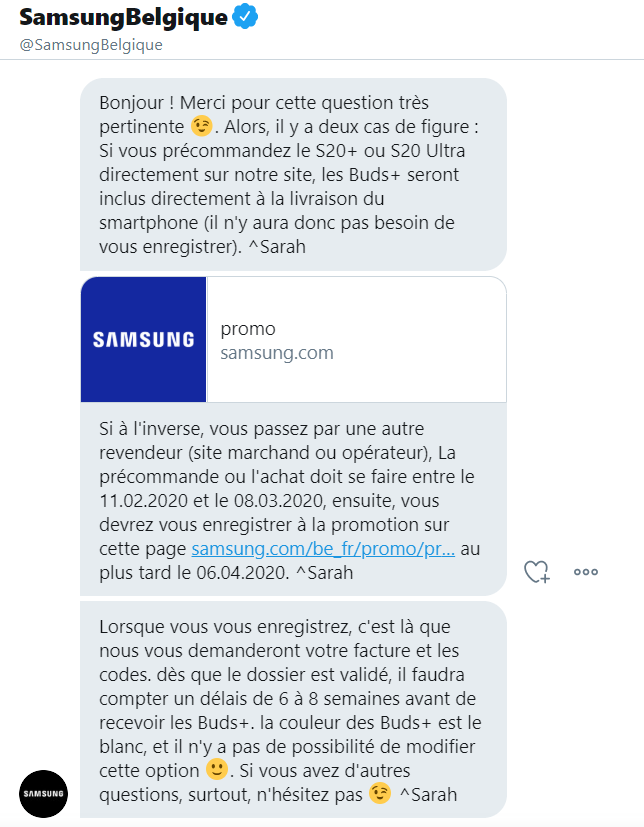
Task: Click the 'promo' card title text
Action: pyautogui.click(x=248, y=329)
